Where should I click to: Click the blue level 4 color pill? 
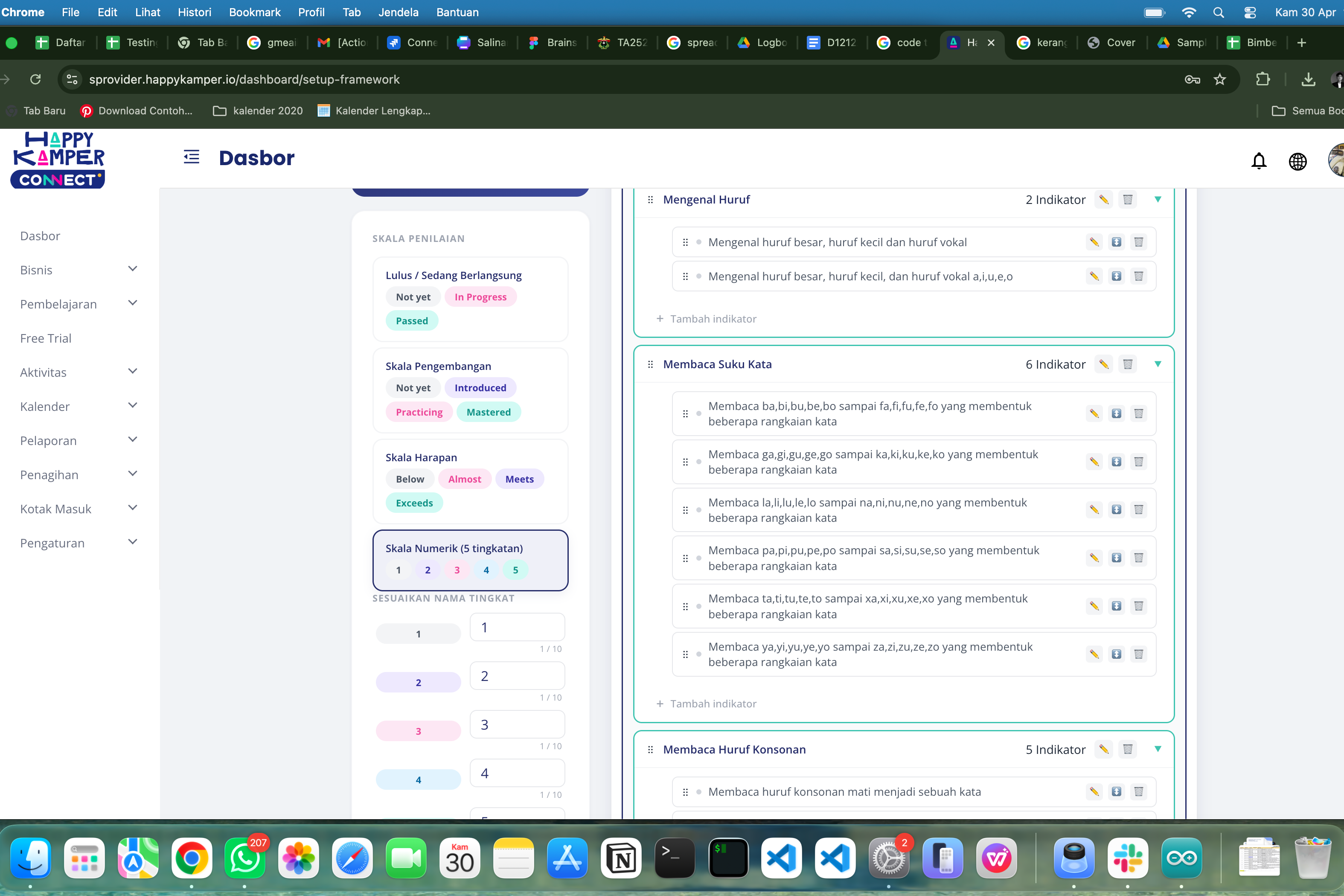pyautogui.click(x=418, y=780)
